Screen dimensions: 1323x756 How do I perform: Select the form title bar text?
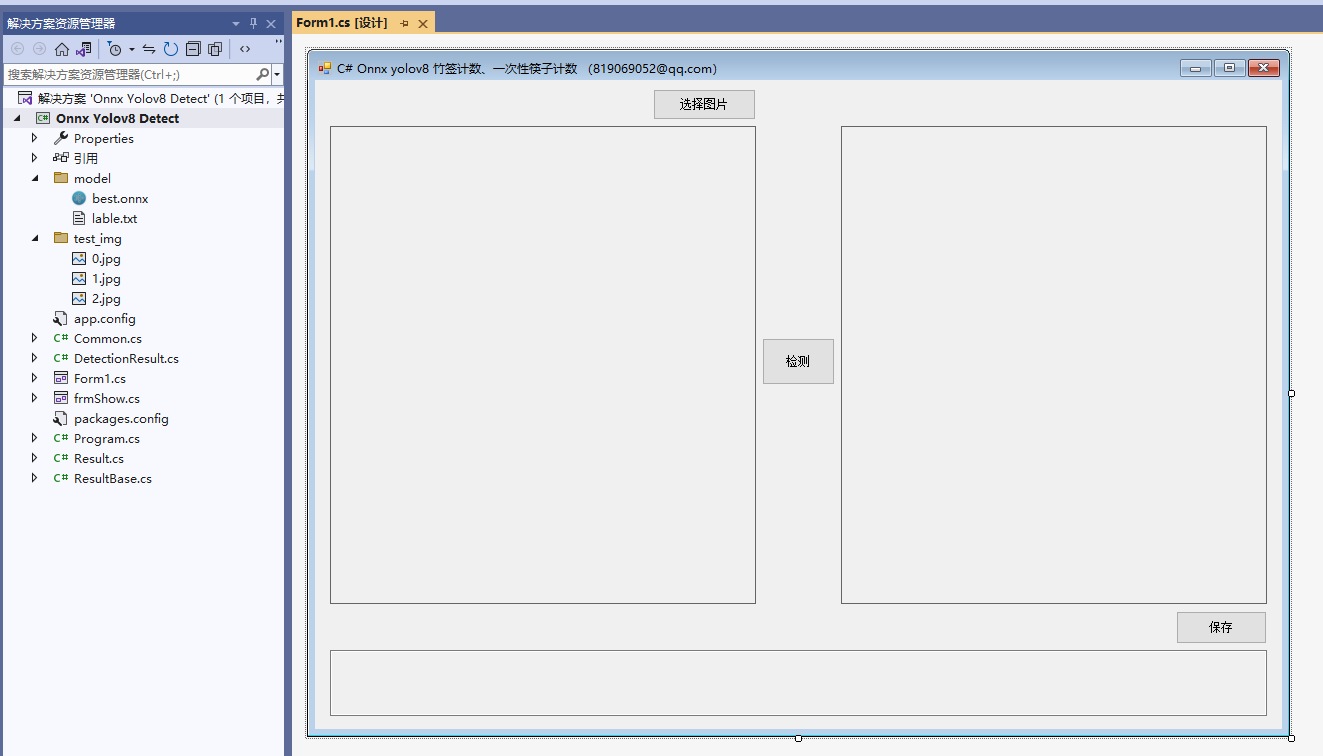527,69
